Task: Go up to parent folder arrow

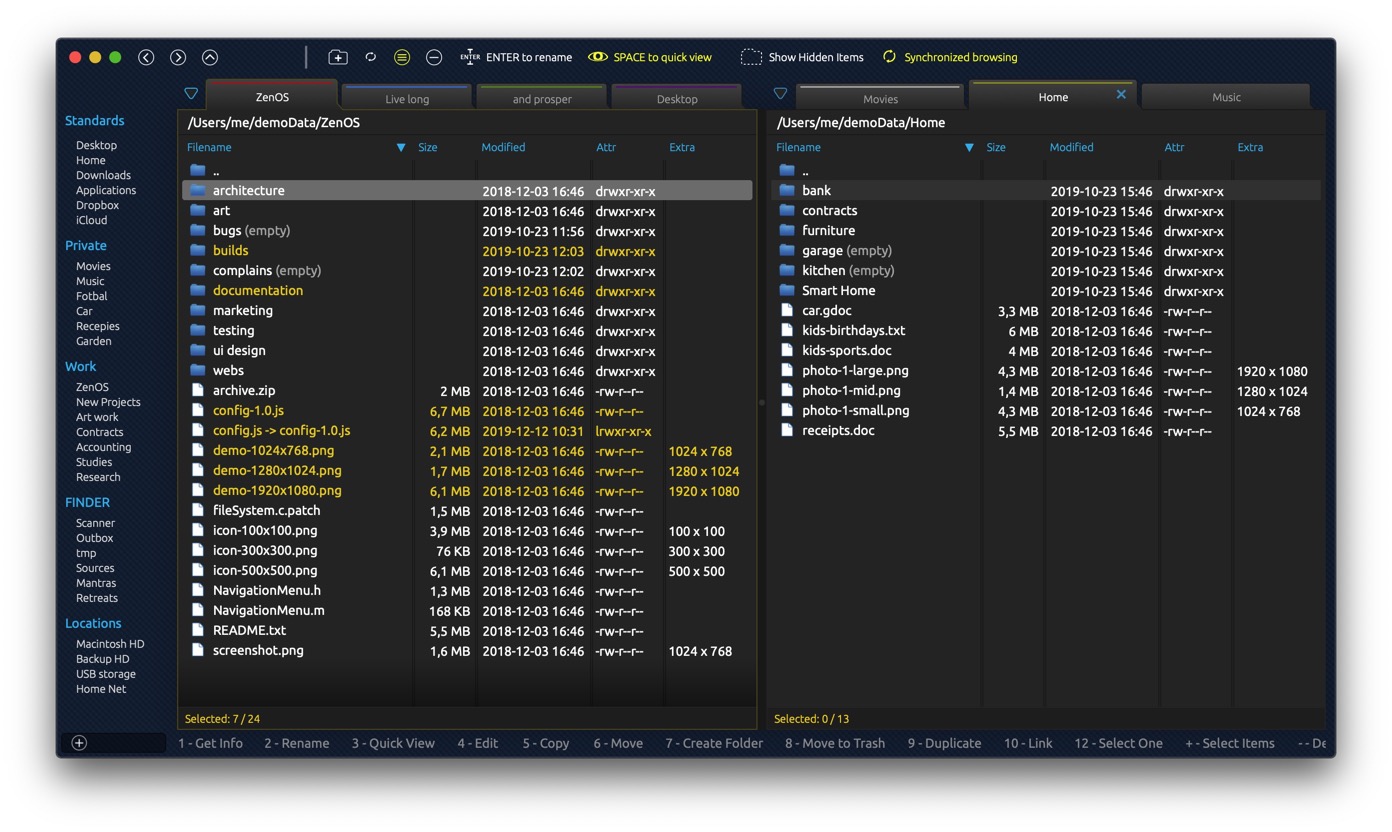Action: point(210,58)
